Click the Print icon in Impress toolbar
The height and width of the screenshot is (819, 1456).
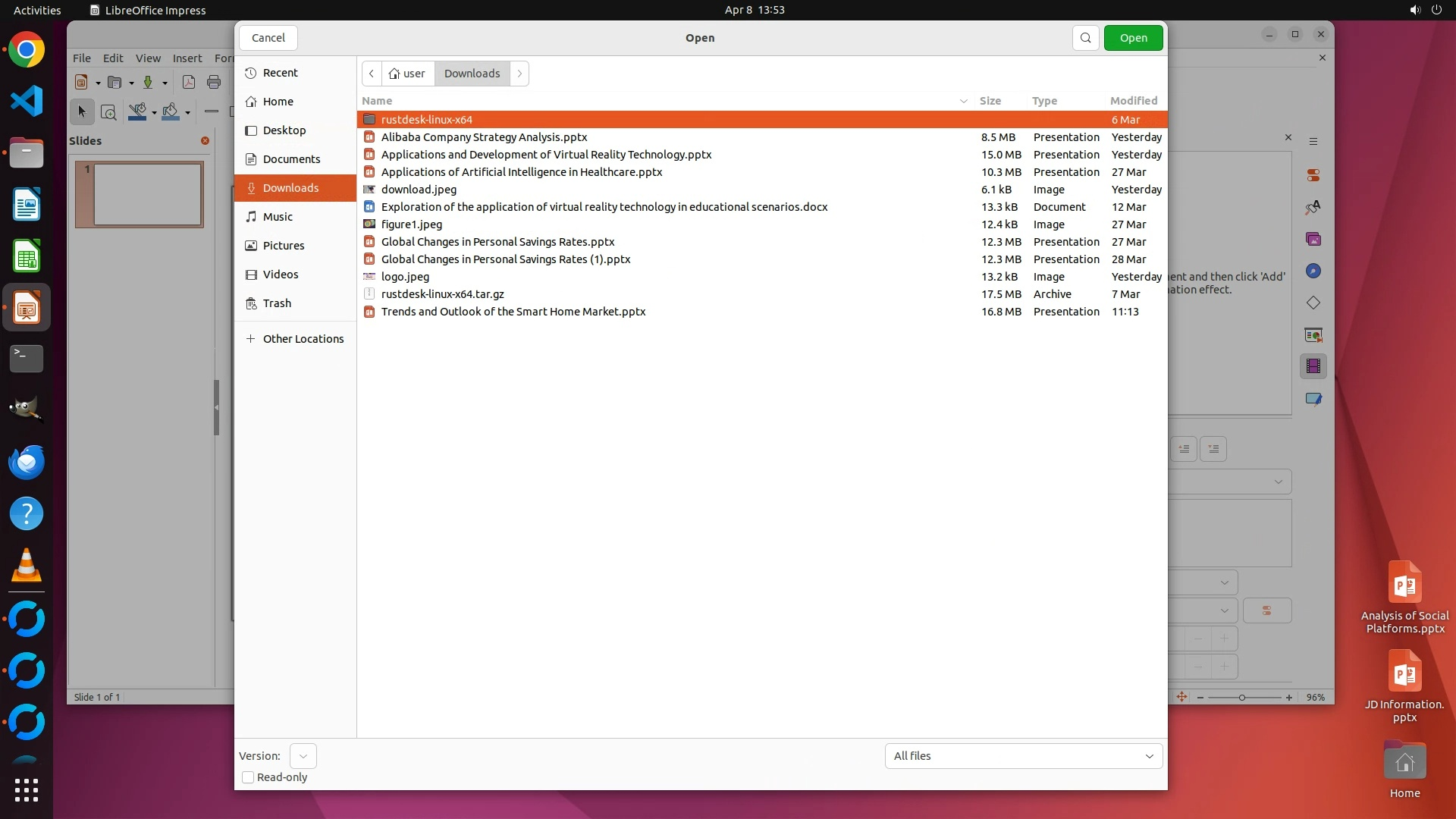pos(214,83)
